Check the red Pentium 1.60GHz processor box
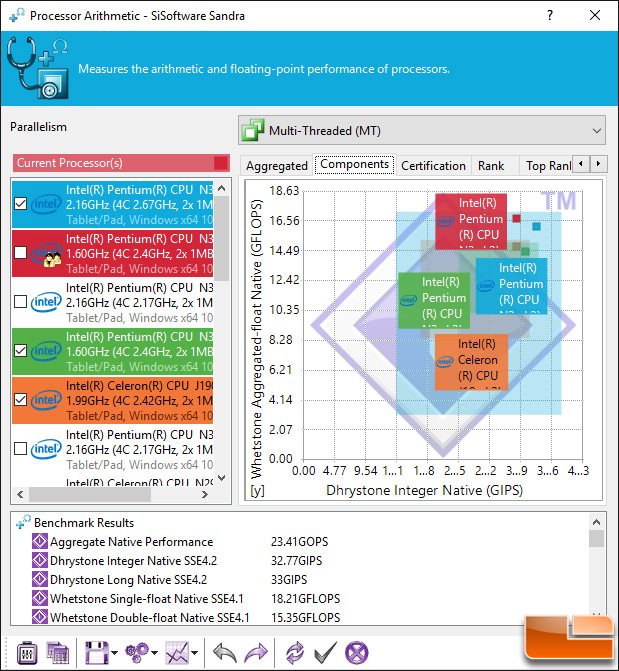Viewport: 619px width, 671px height. pyautogui.click(x=21, y=253)
